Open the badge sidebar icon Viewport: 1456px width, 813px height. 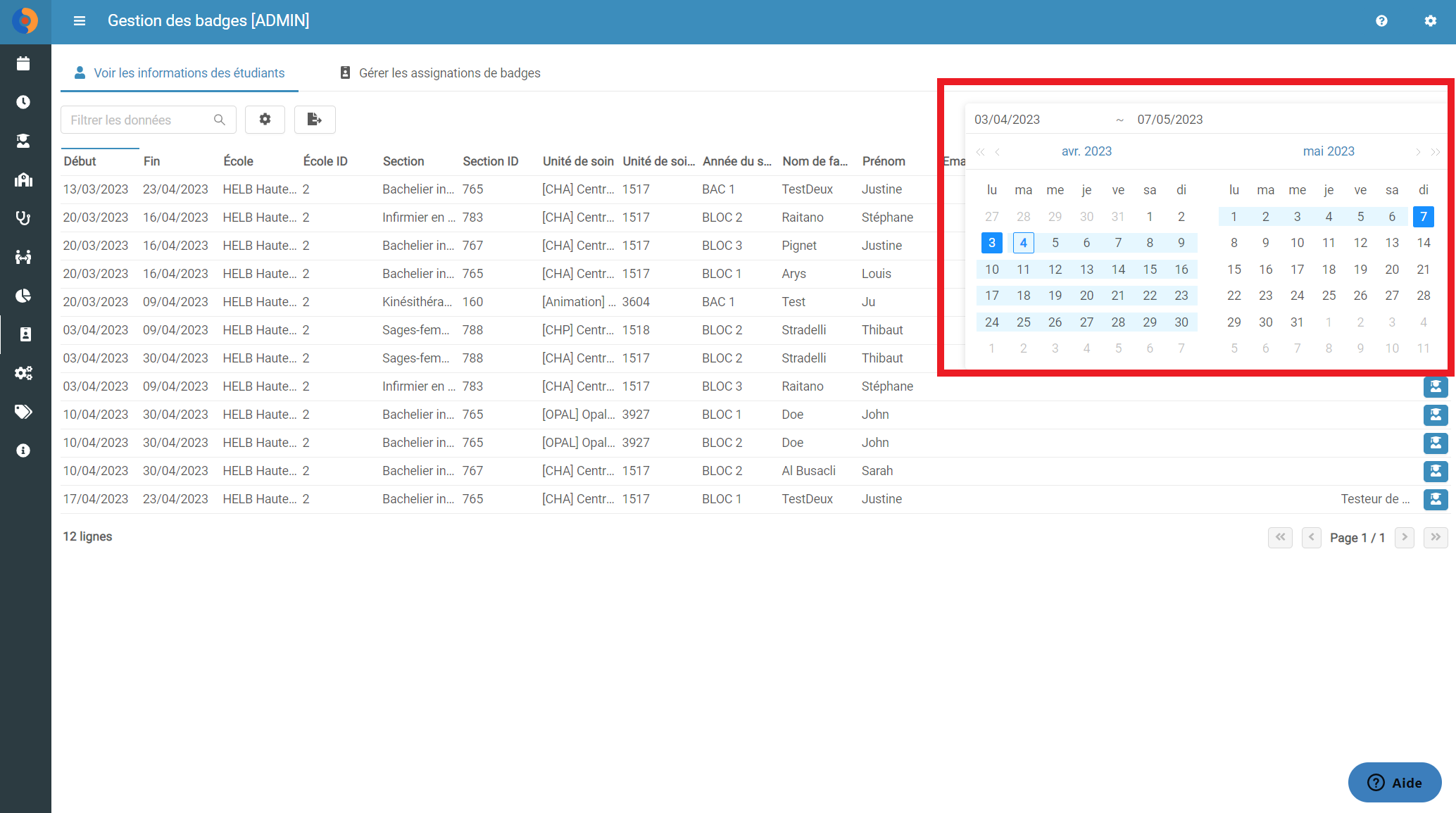(25, 334)
